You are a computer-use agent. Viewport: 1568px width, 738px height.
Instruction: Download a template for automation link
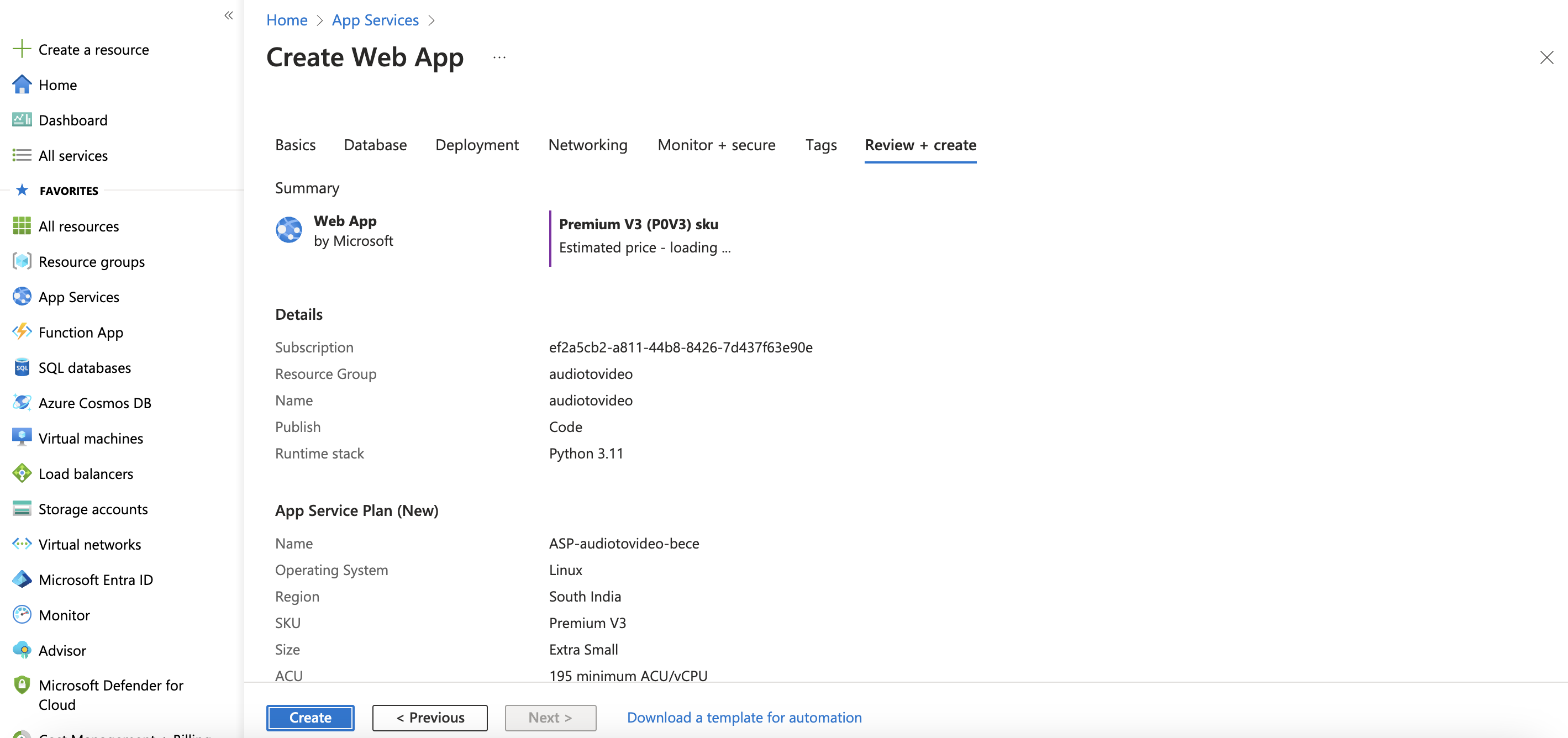(744, 718)
